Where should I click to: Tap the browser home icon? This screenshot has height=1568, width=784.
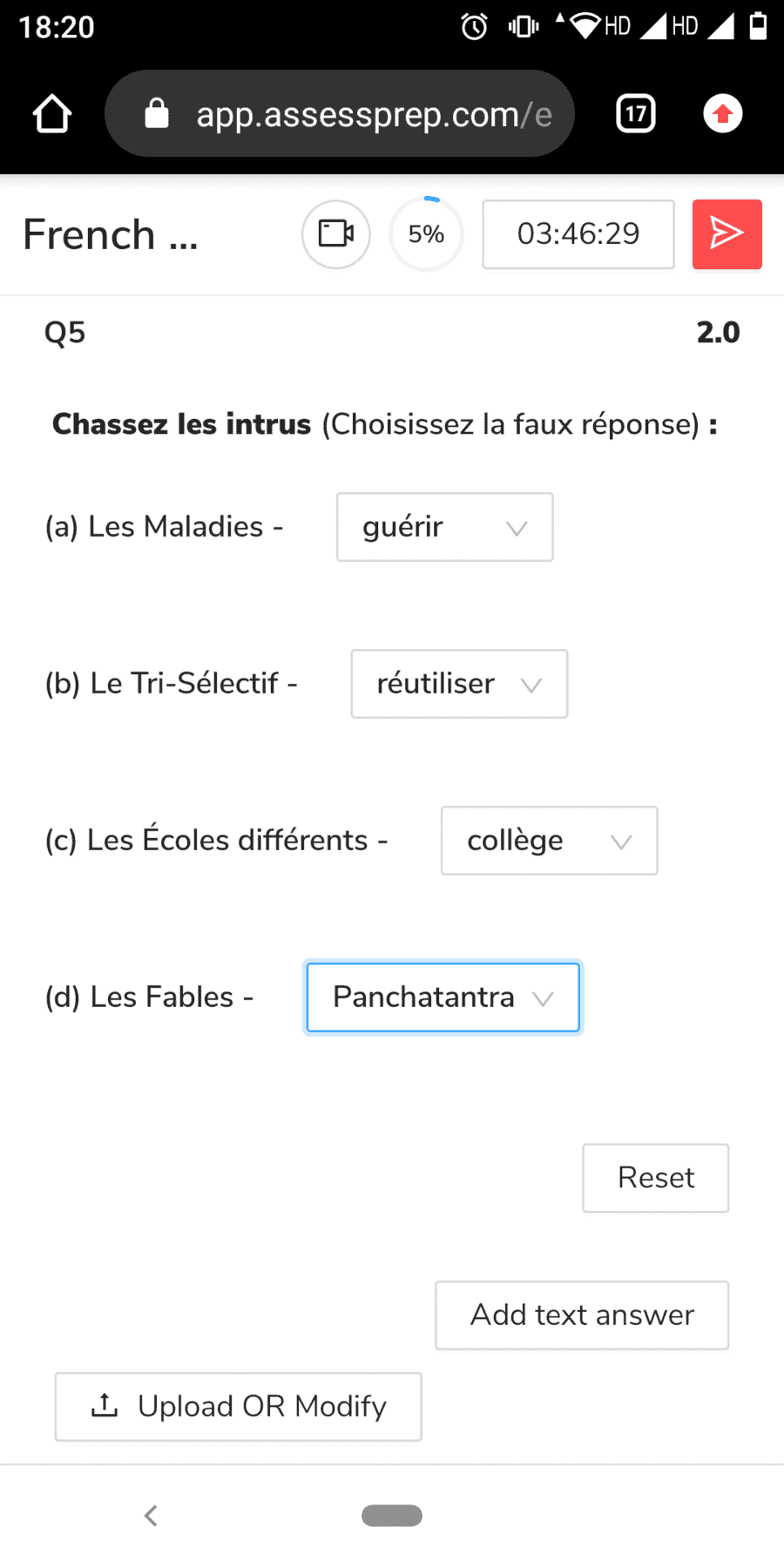51,114
